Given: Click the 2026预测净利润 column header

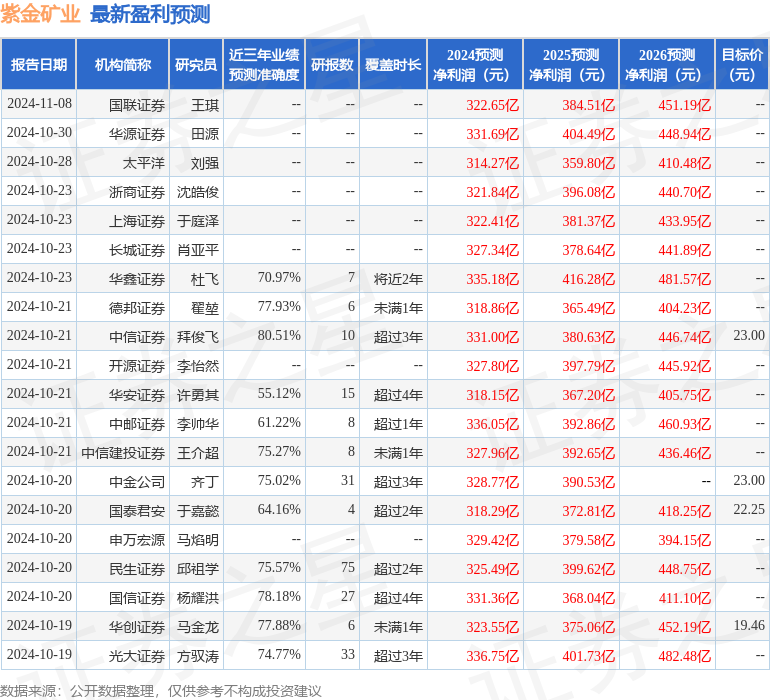Looking at the screenshot, I should pos(667,64).
